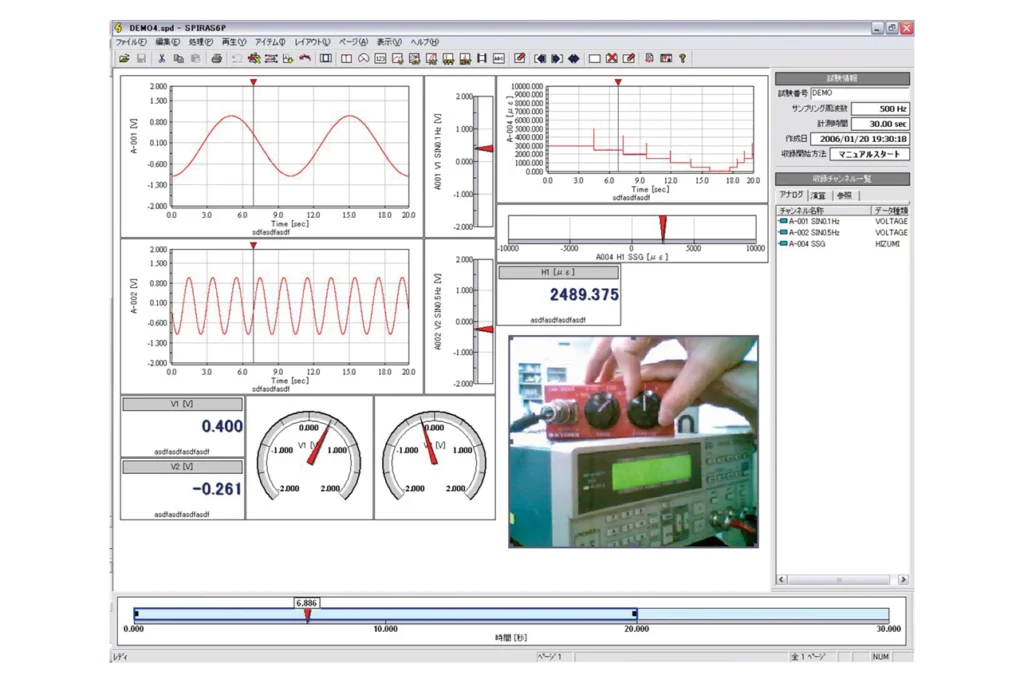Screen dimensions: 1024x683
Task: Open the ファイル(F) menu
Action: [131, 42]
